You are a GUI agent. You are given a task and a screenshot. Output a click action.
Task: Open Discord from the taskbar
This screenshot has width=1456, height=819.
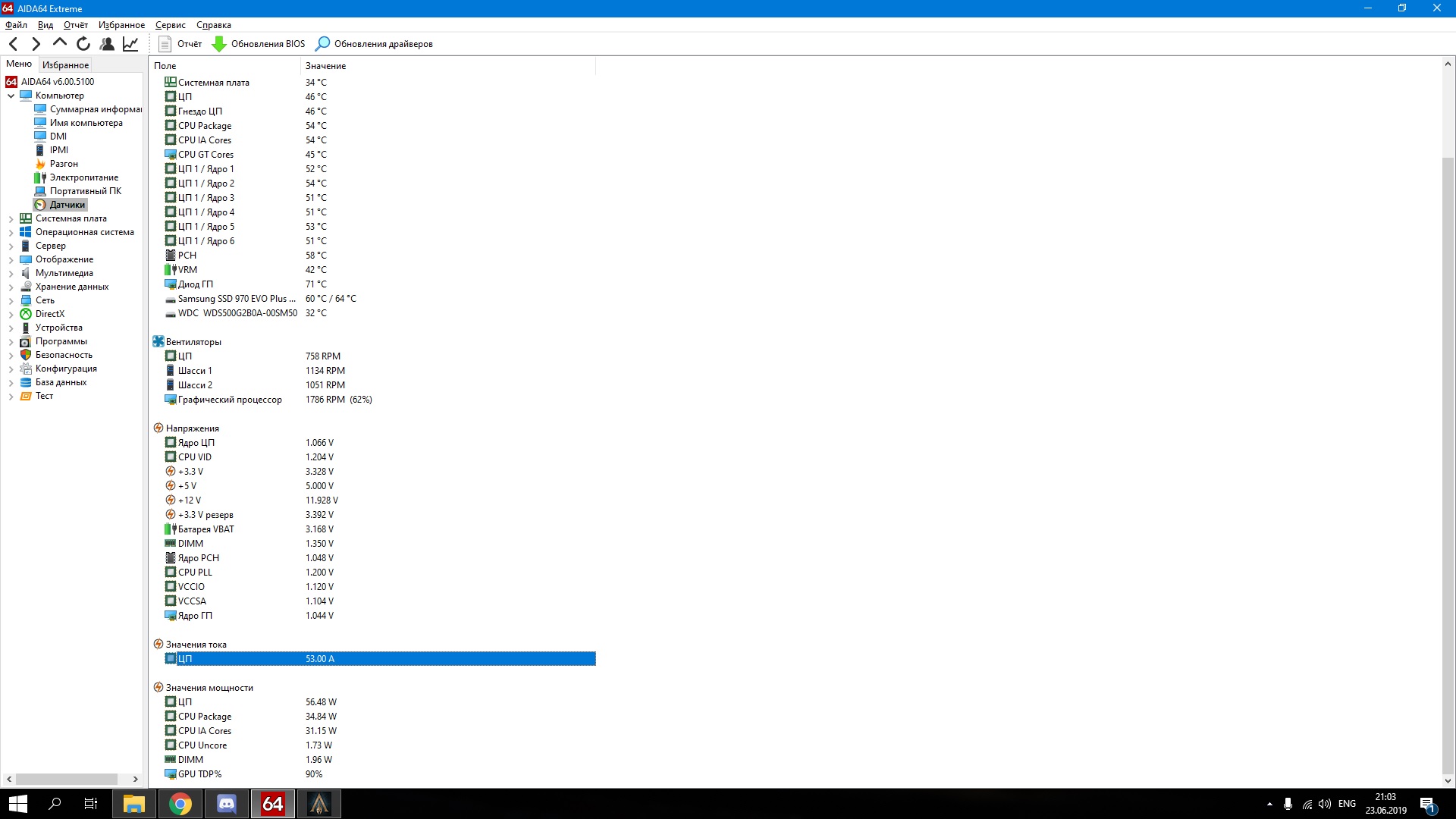(226, 804)
